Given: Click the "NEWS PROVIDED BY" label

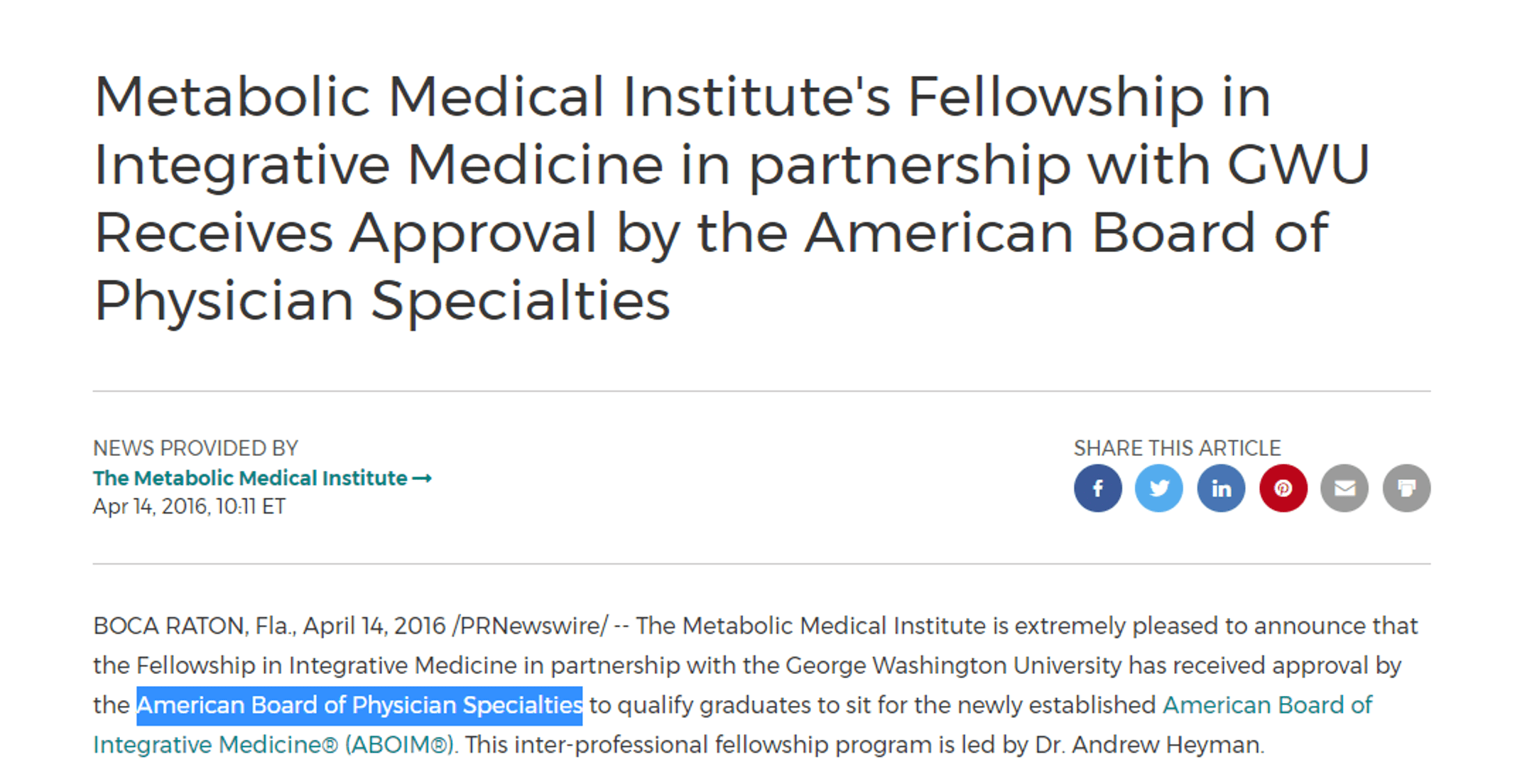Looking at the screenshot, I should [195, 448].
